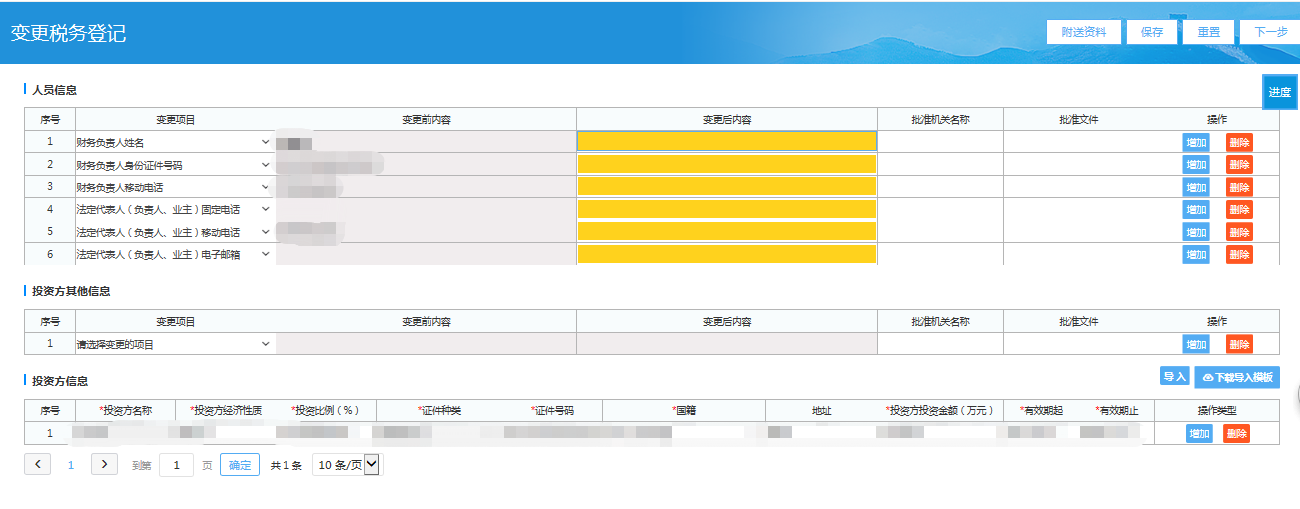Viewport: 1300px width, 509px height.
Task: Open the 10 条/页 page size dropdown
Action: pyautogui.click(x=347, y=464)
